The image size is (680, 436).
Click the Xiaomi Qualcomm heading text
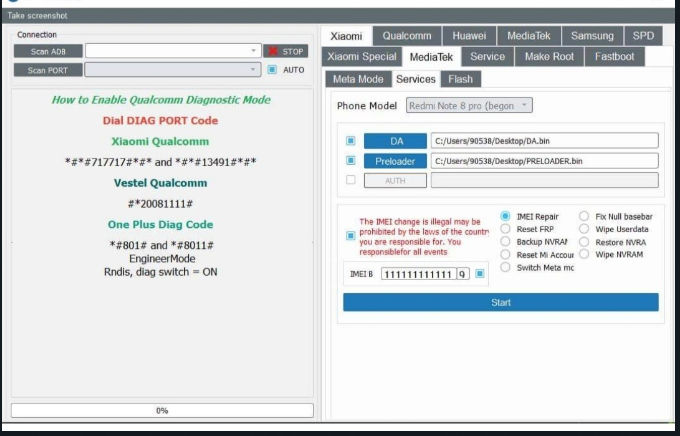pos(160,141)
